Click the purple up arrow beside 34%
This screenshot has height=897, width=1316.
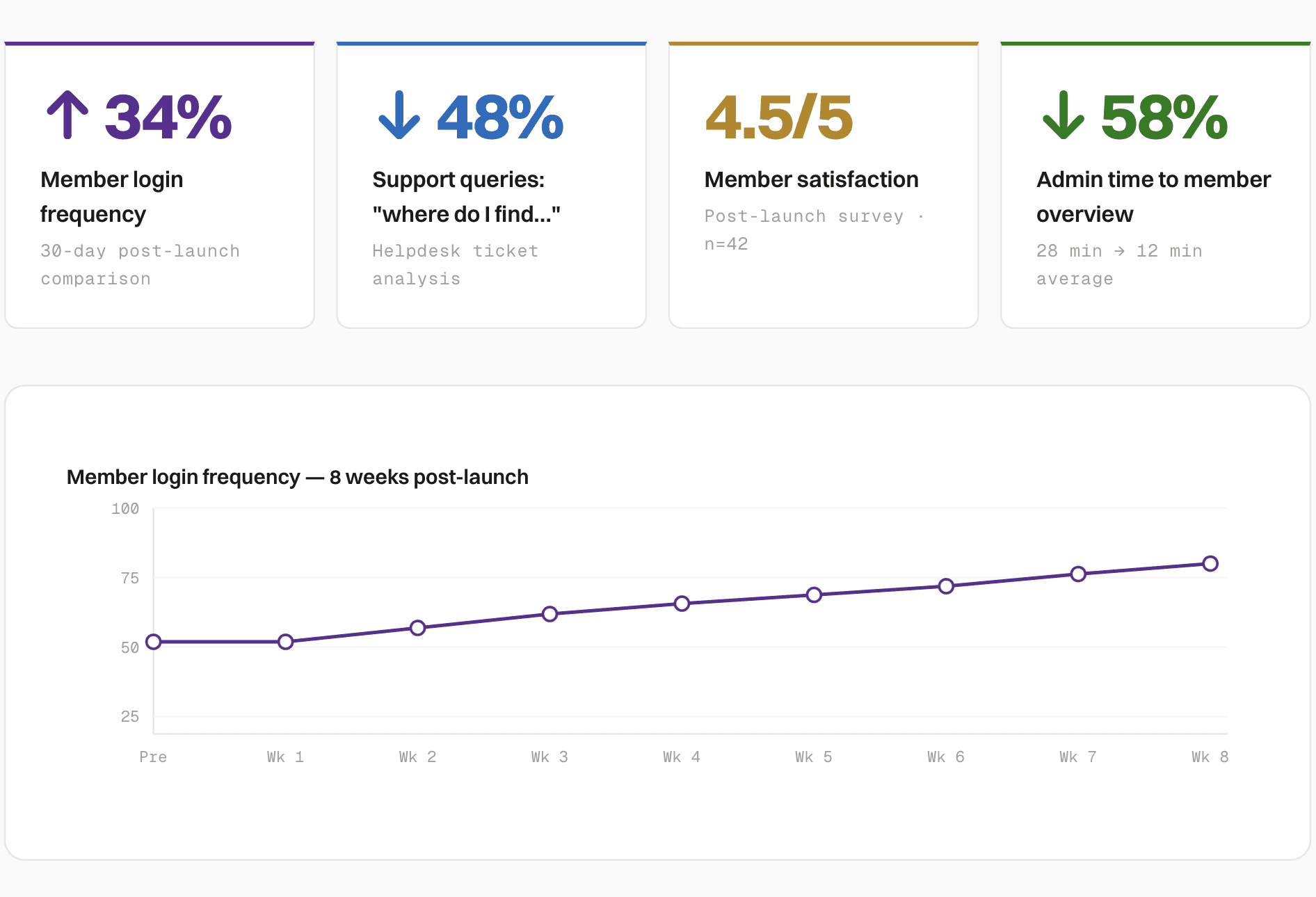pos(67,115)
